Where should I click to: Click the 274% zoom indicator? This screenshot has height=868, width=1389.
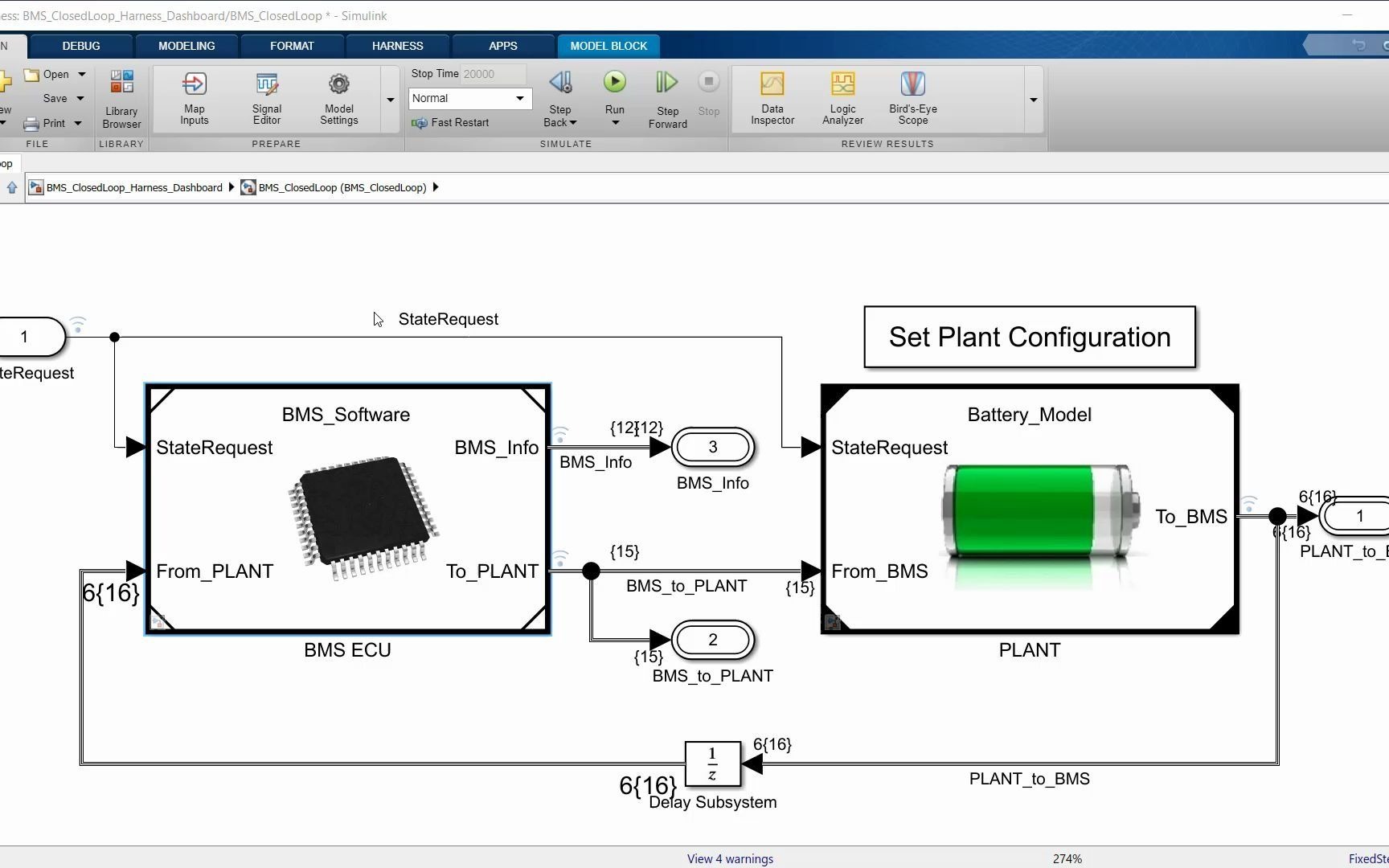(x=1067, y=858)
